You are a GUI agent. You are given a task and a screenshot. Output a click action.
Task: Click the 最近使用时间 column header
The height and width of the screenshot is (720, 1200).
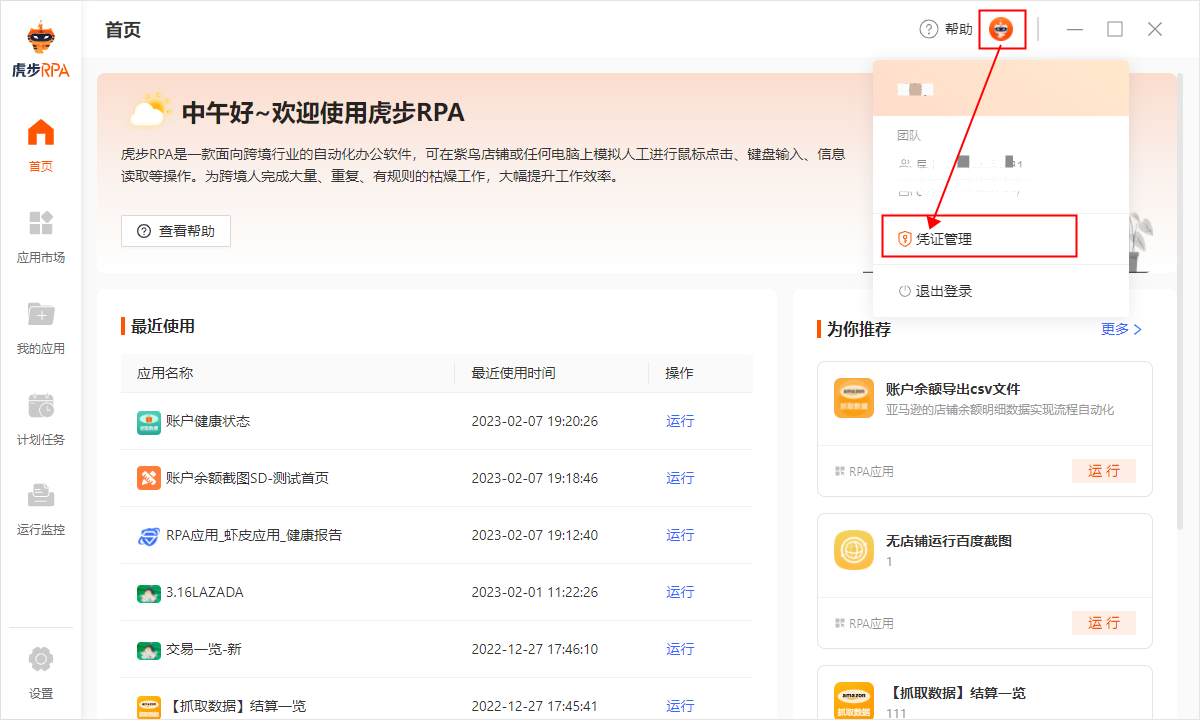(x=514, y=373)
